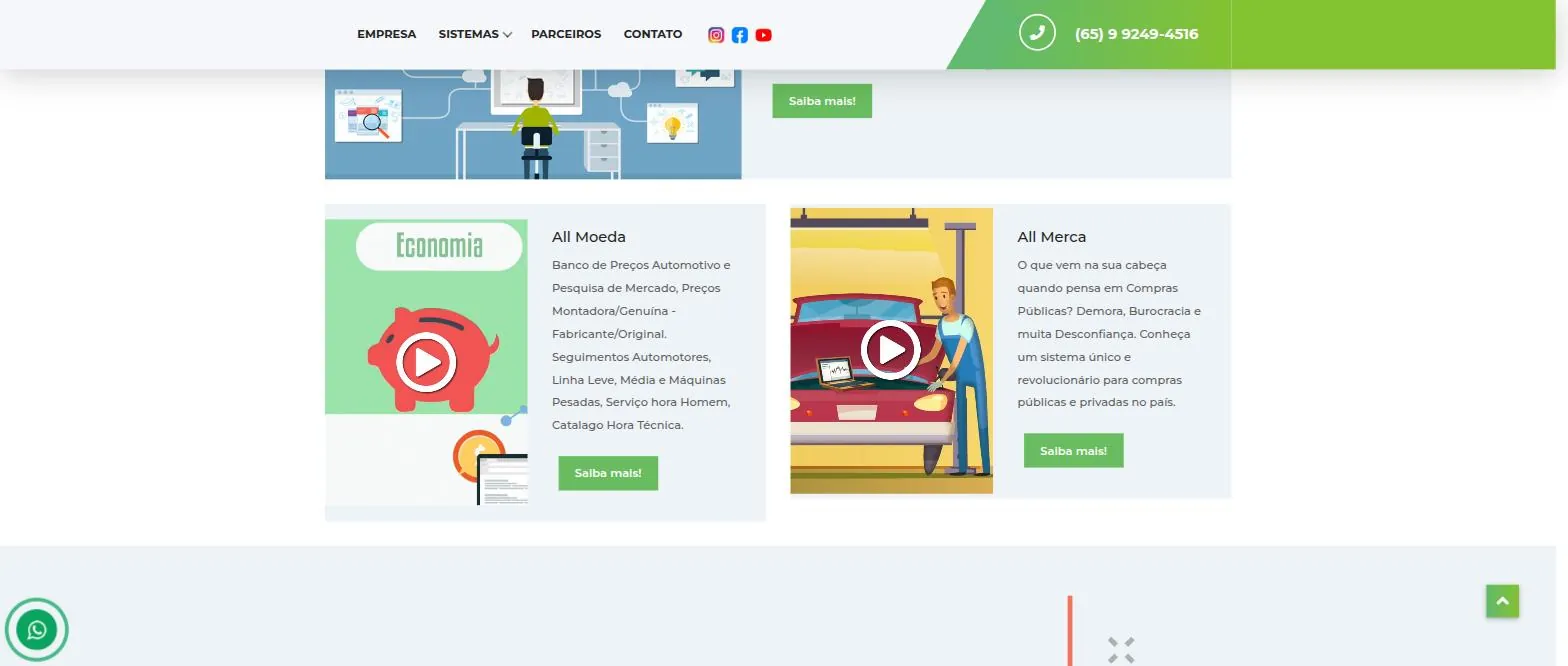Expand the Sistemas dropdown menu

(475, 34)
